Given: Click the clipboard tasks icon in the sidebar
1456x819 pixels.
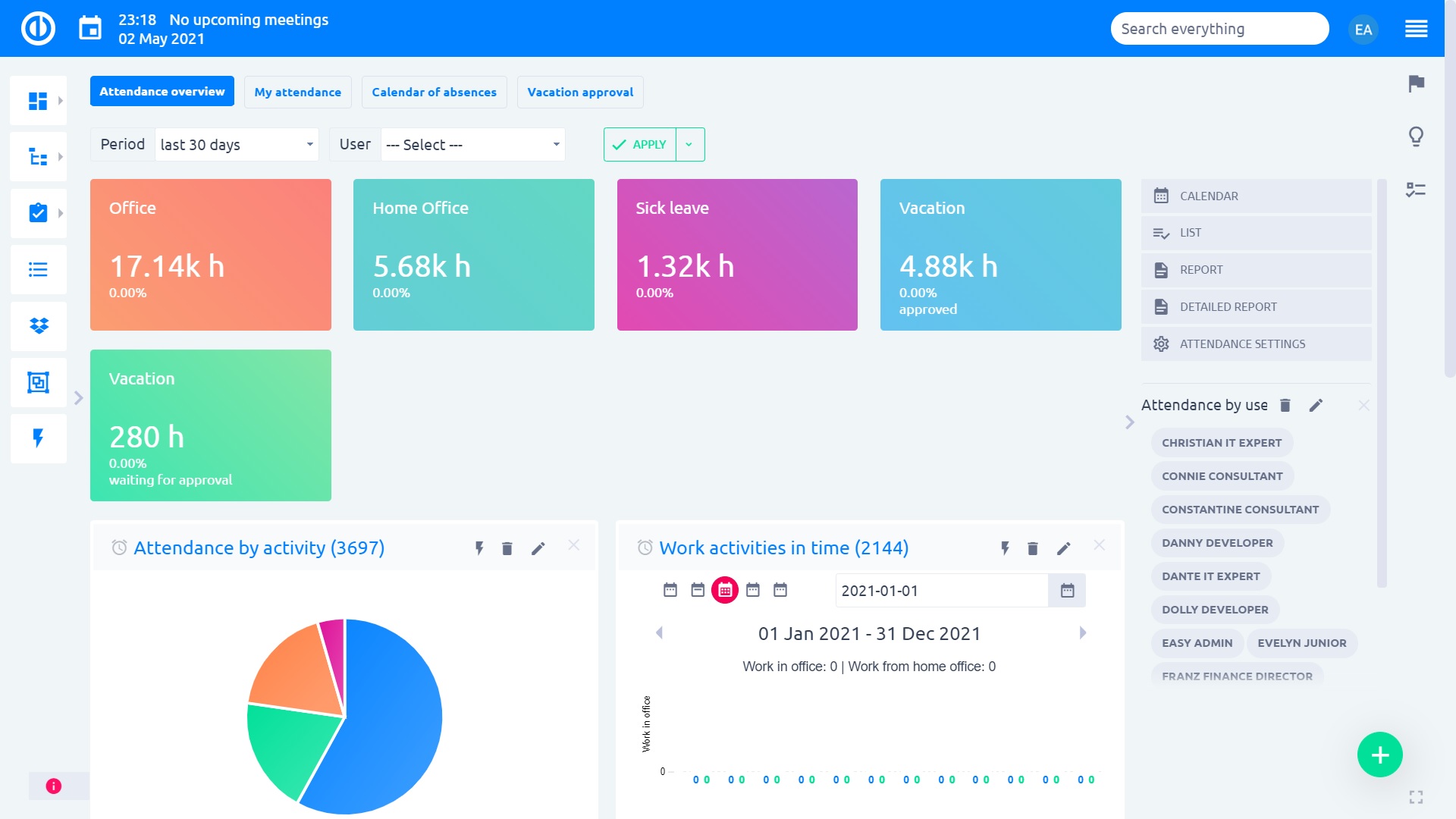Looking at the screenshot, I should (x=38, y=213).
